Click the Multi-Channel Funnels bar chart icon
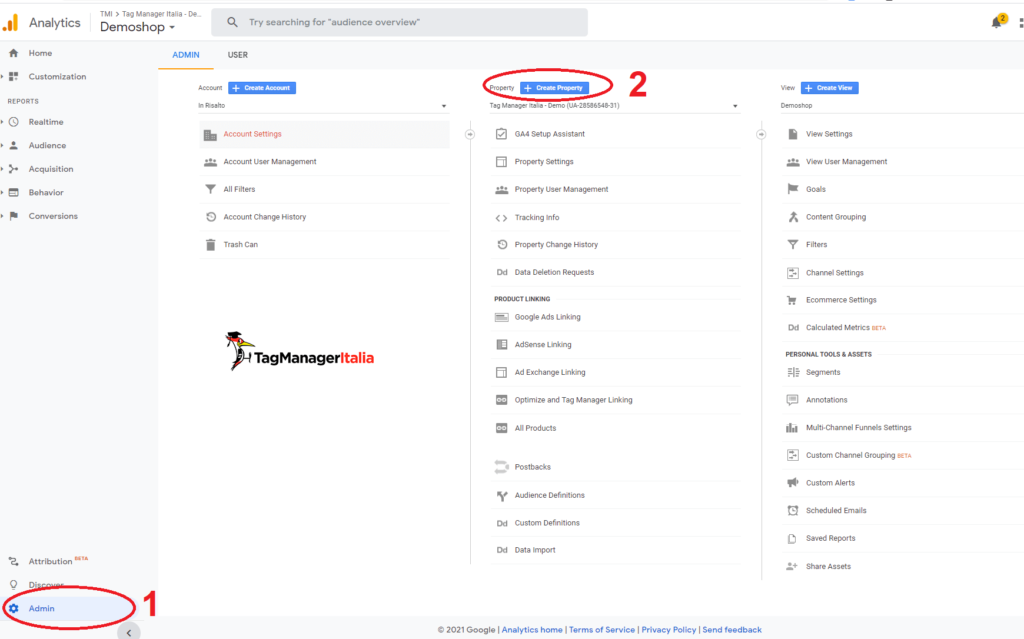Image resolution: width=1024 pixels, height=639 pixels. [792, 428]
